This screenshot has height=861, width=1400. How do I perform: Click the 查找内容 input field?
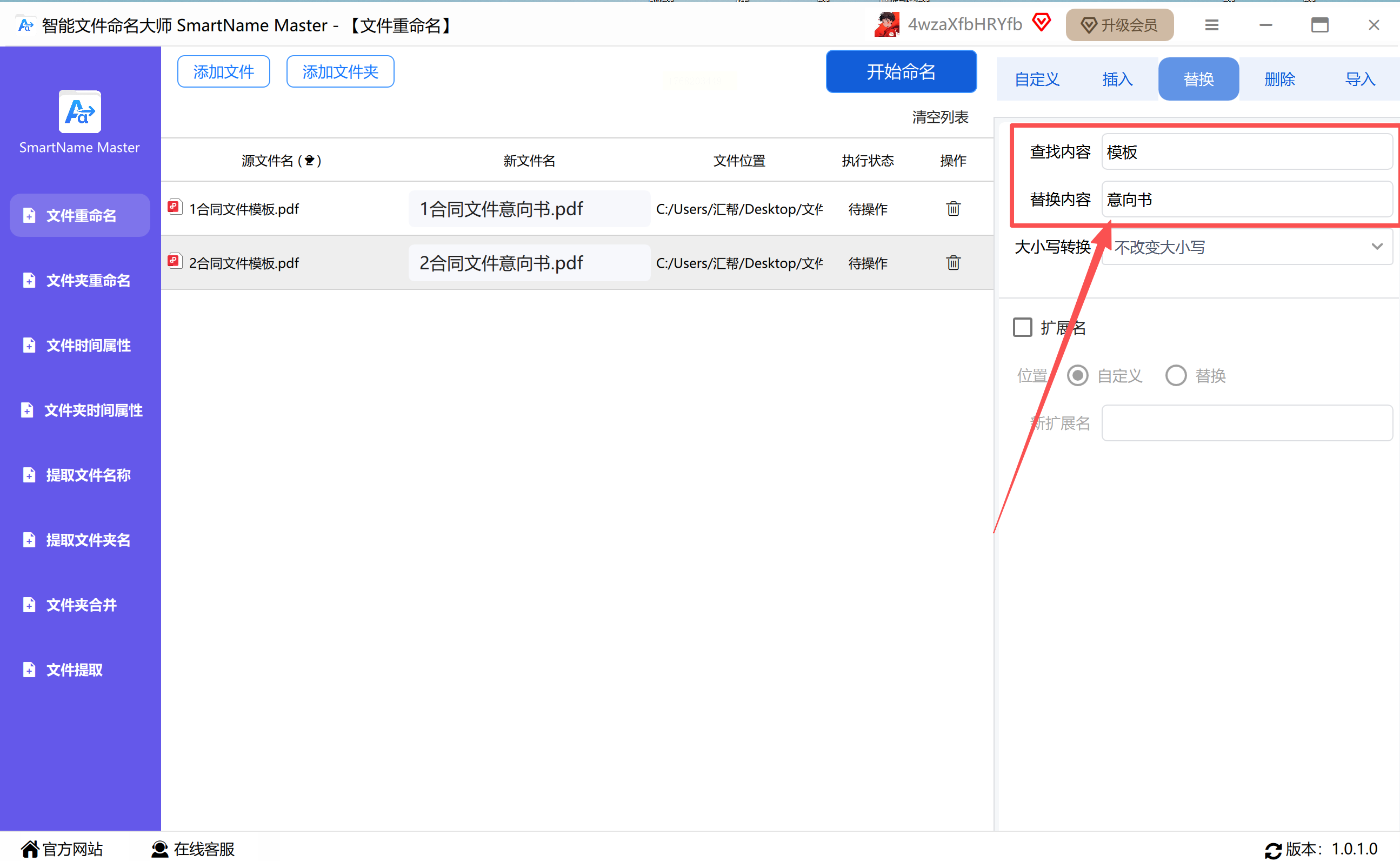[1246, 152]
